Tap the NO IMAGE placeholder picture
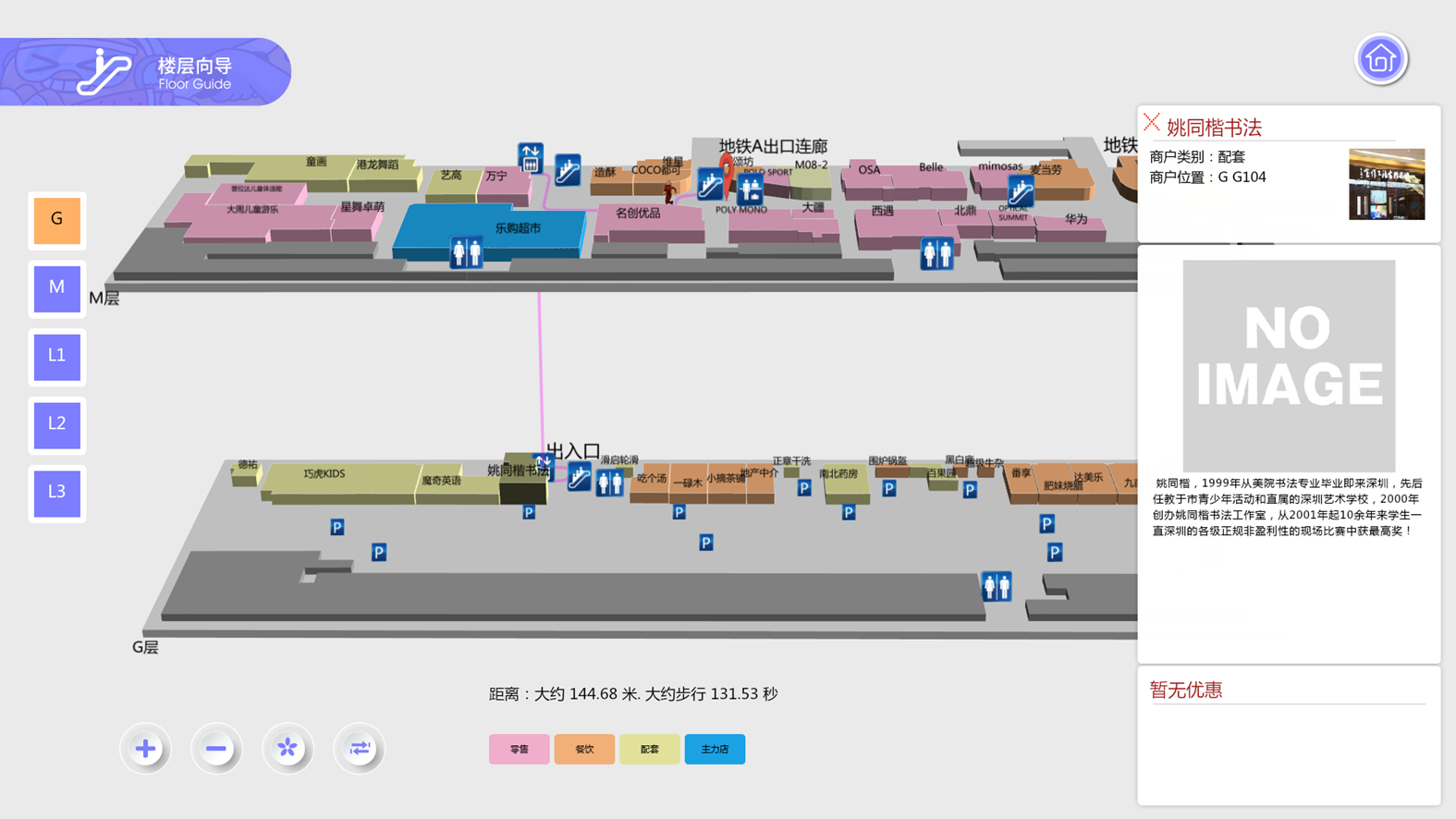This screenshot has height=819, width=1456. tap(1289, 366)
